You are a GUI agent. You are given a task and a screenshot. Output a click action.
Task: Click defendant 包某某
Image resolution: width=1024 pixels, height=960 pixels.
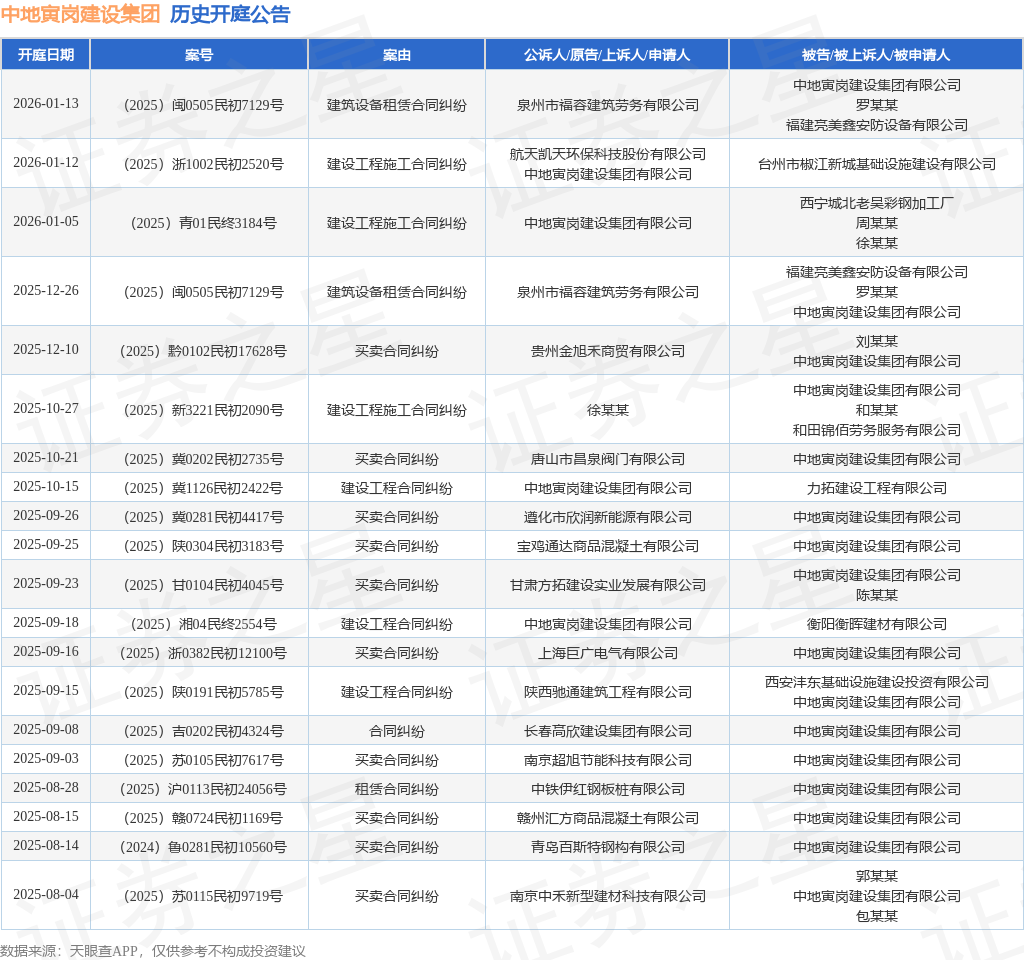(x=876, y=917)
